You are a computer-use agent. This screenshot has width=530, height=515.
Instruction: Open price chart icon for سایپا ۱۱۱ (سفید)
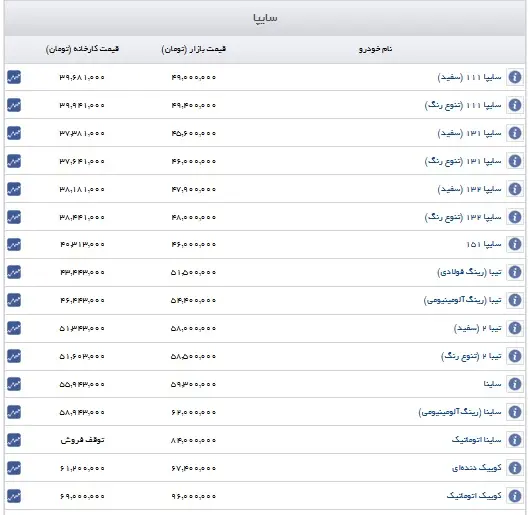[x=14, y=77]
